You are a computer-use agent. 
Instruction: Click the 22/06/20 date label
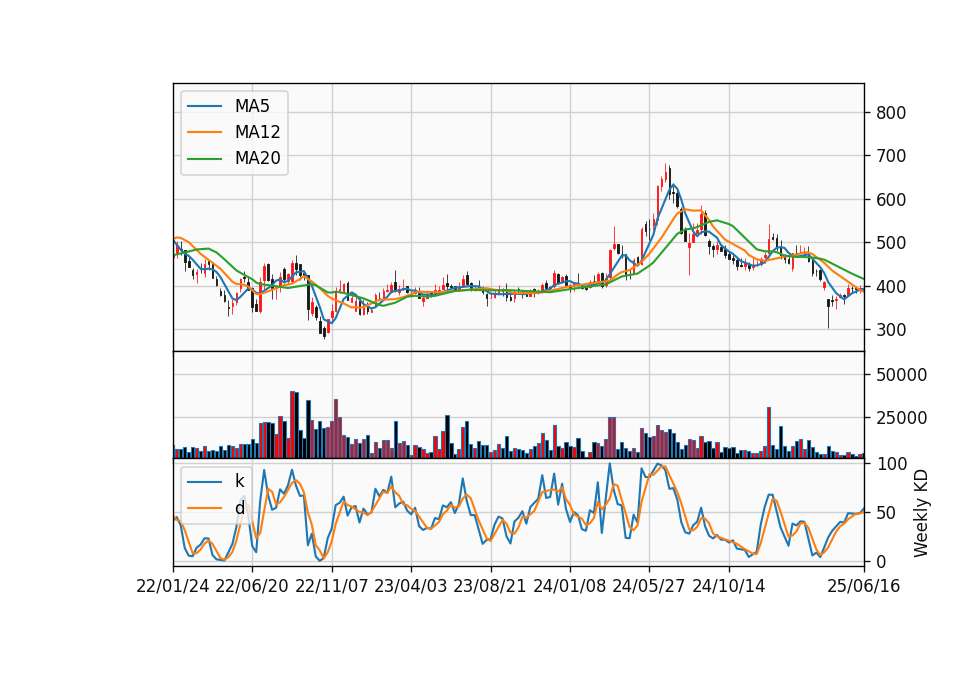252,587
